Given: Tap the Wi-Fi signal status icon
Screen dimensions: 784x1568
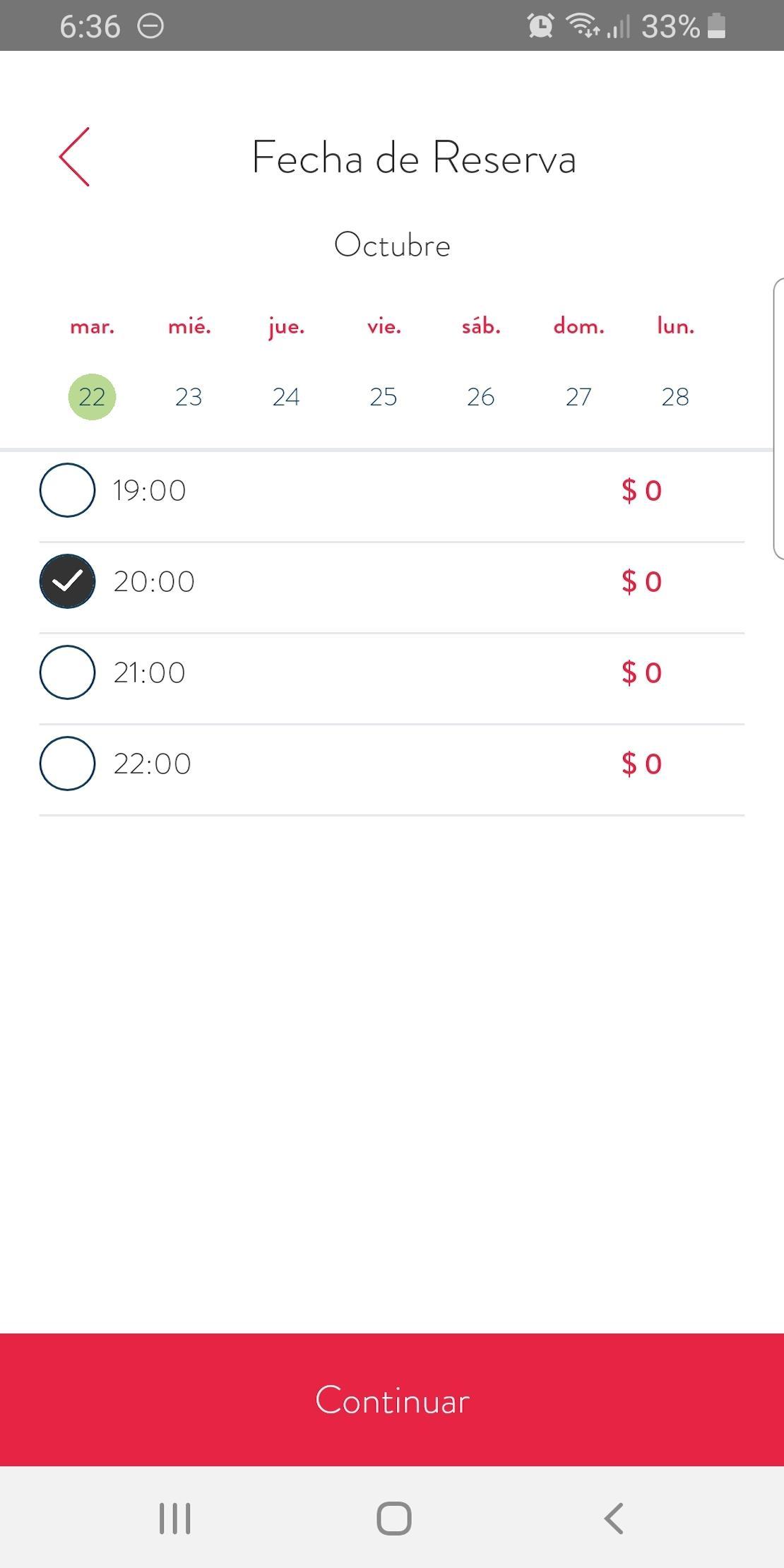Looking at the screenshot, I should tap(583, 25).
